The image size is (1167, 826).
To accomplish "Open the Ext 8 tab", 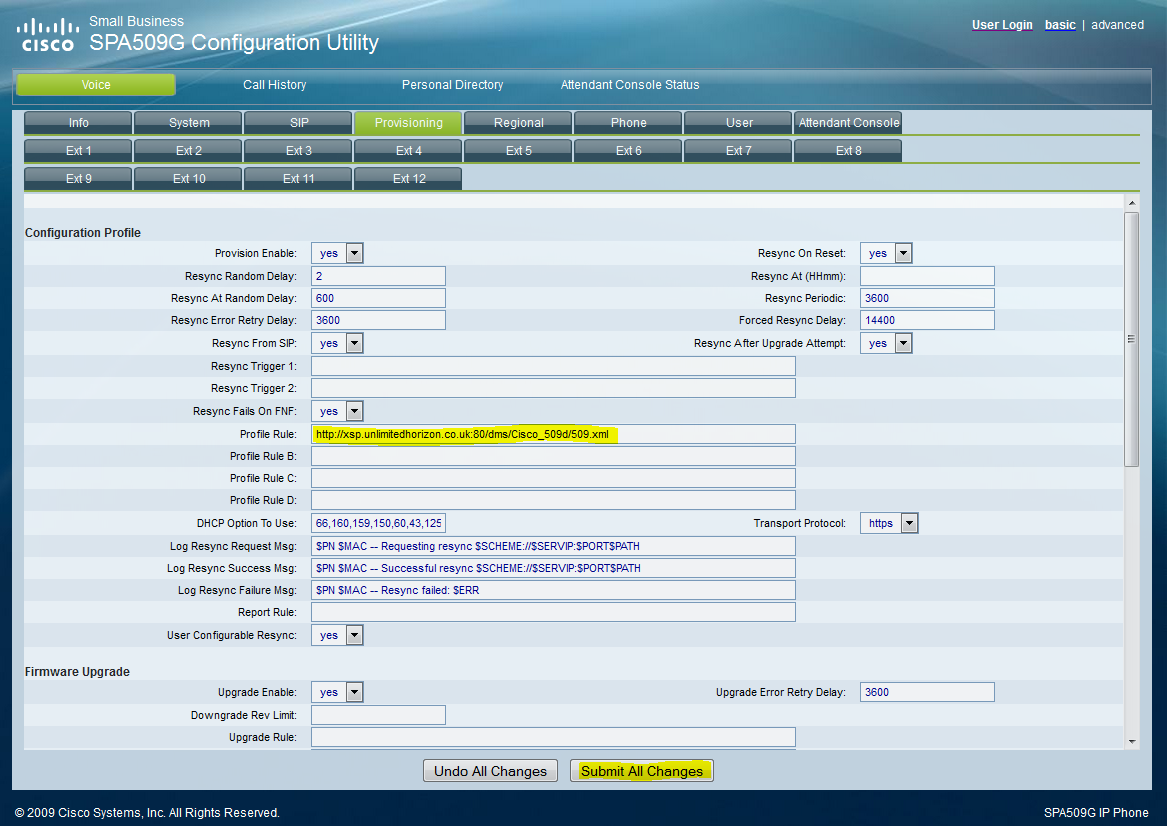I will 848,150.
